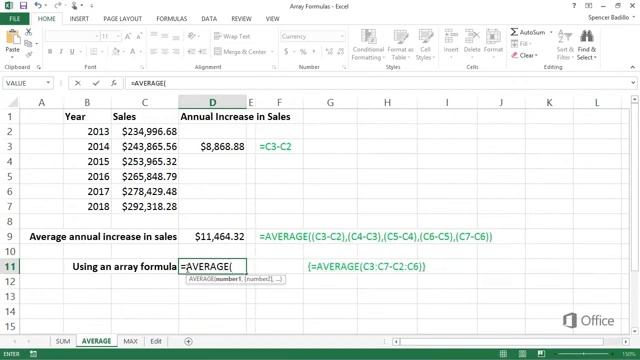This screenshot has width=640, height=360.
Task: Open the FILE tab
Action: point(15,19)
